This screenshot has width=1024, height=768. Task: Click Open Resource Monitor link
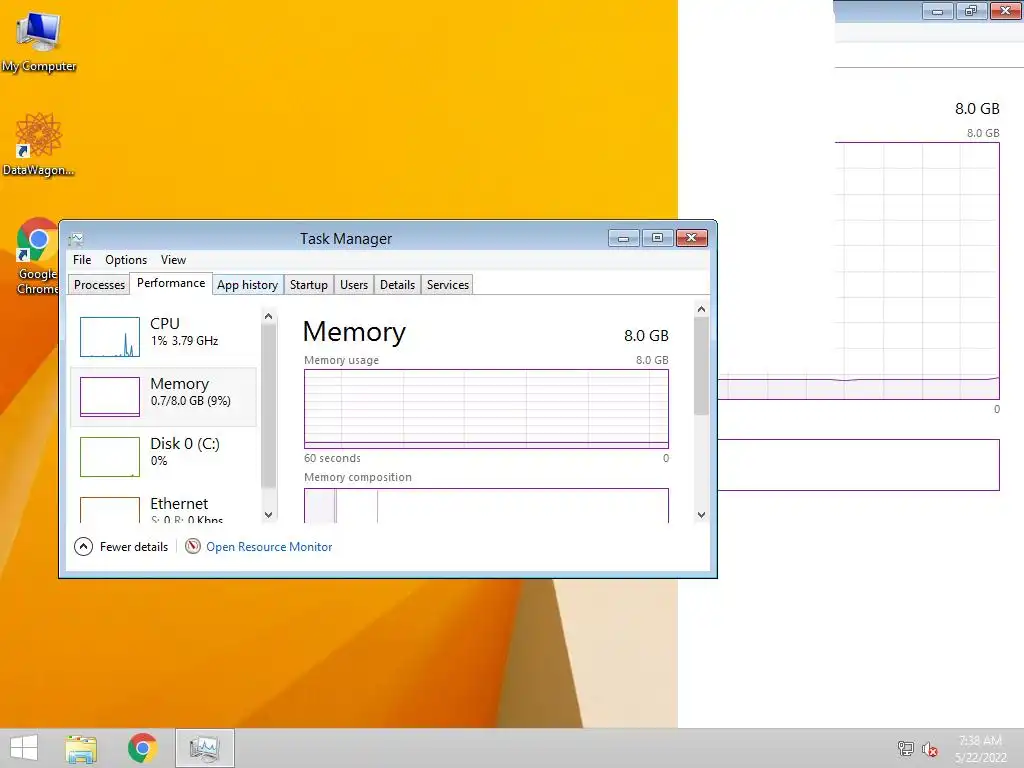(269, 547)
